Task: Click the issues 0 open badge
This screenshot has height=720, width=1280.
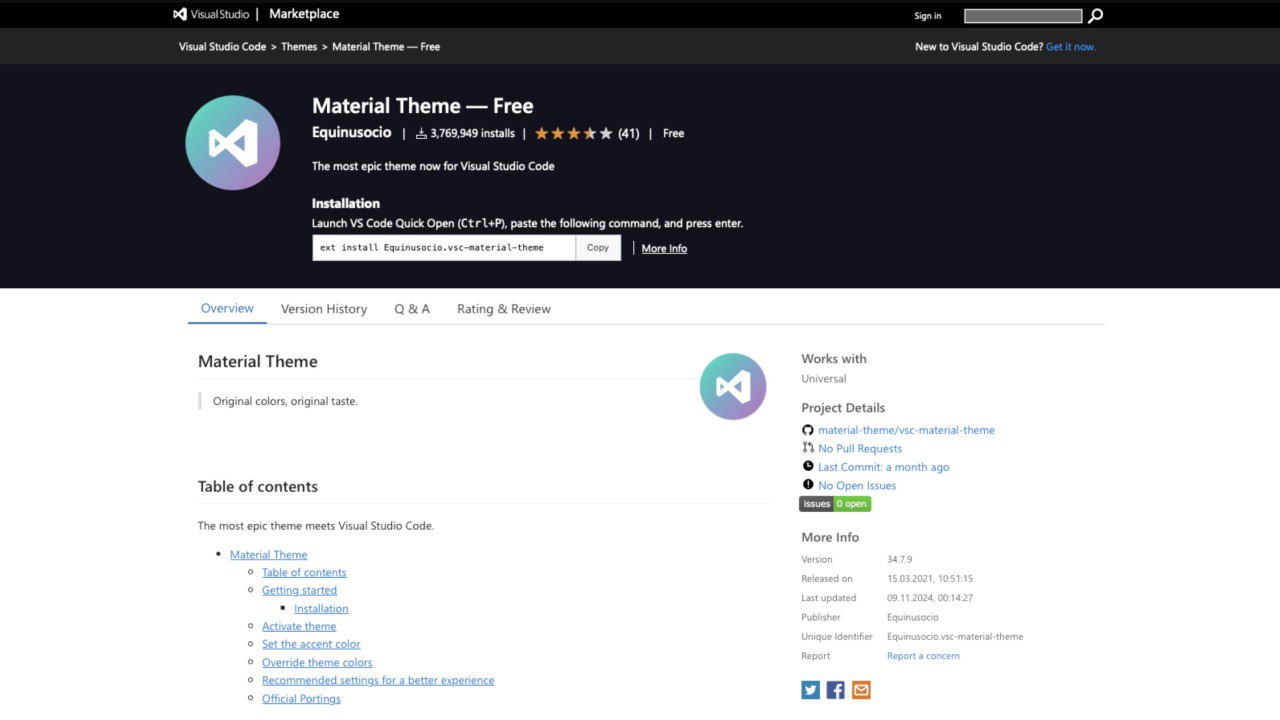Action: 835,504
